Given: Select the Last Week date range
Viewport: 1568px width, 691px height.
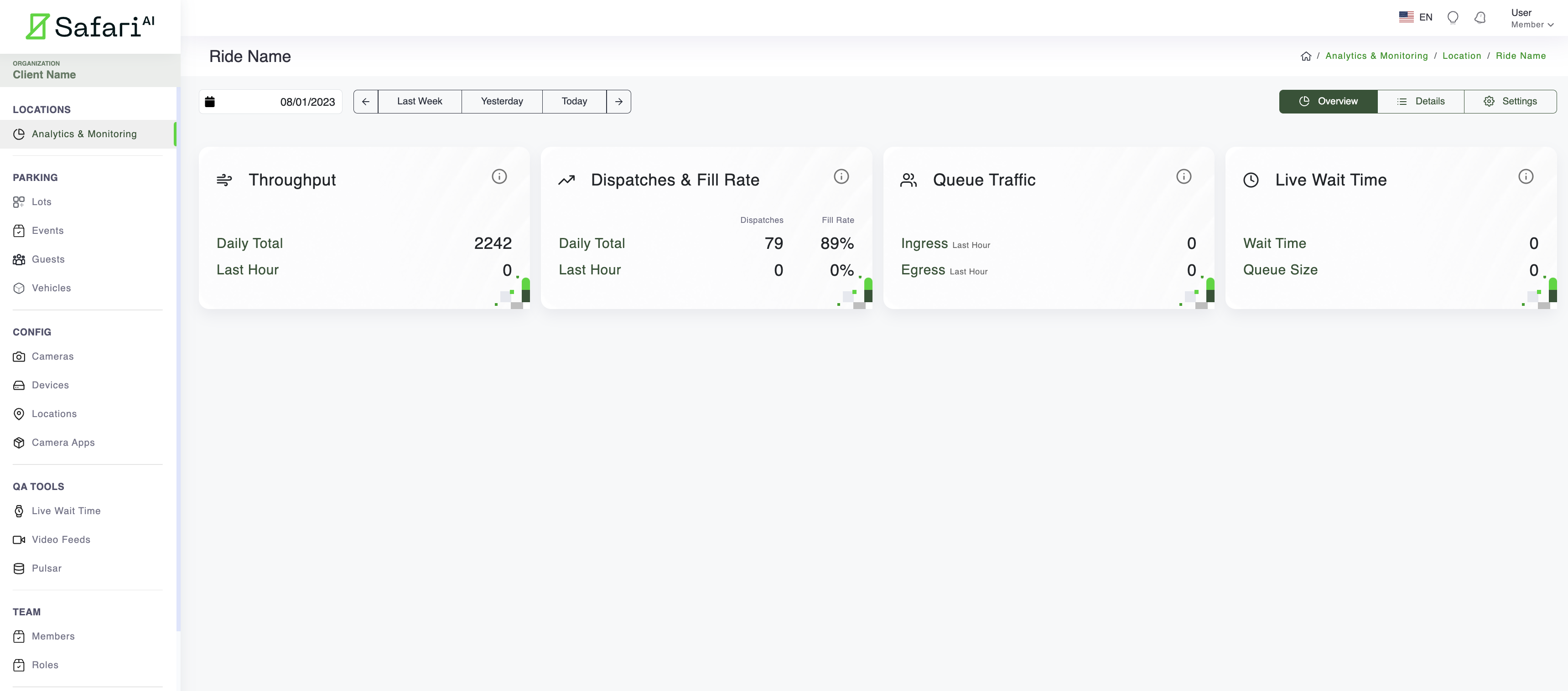Looking at the screenshot, I should pyautogui.click(x=420, y=102).
